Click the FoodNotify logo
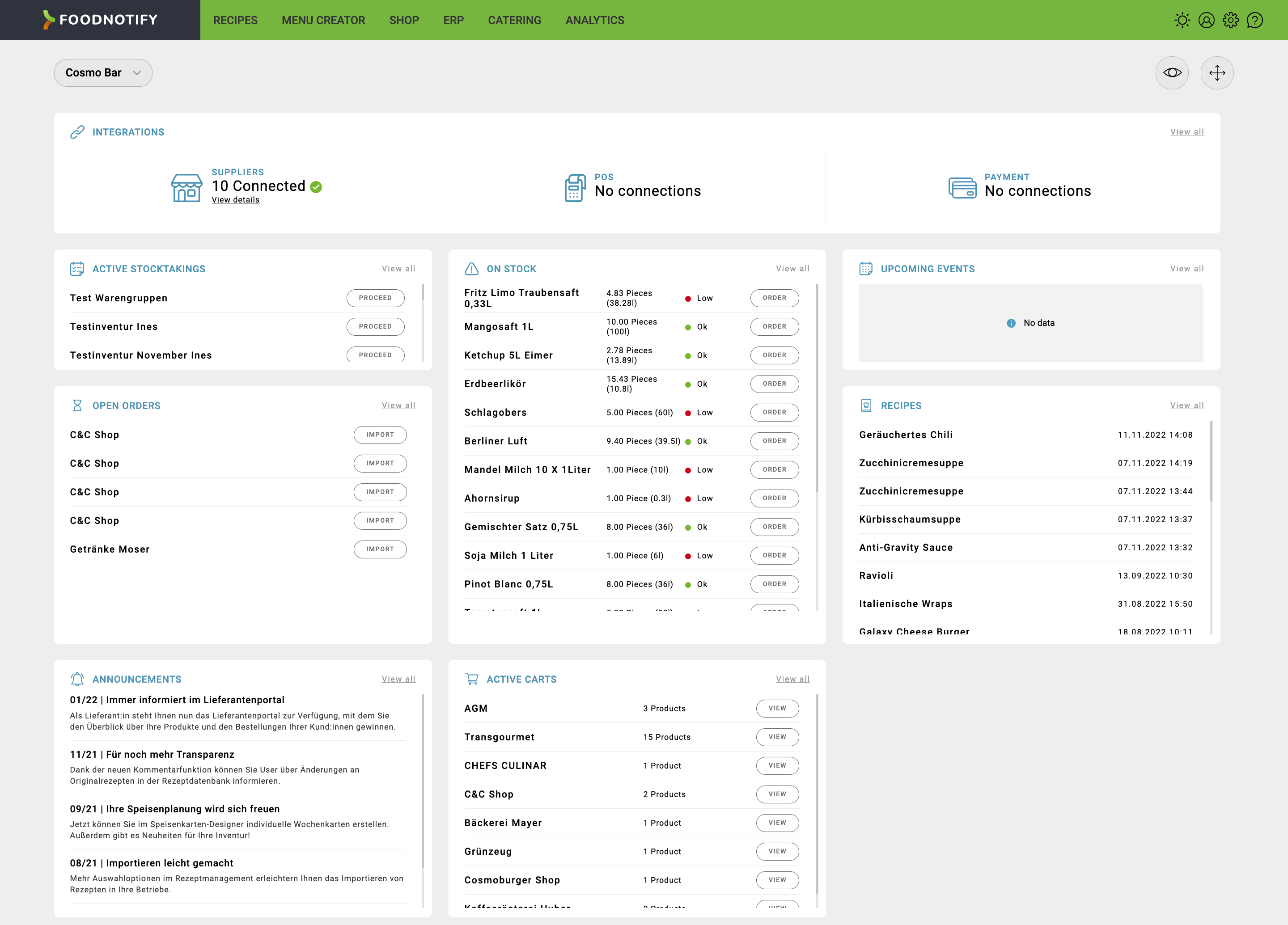This screenshot has height=925, width=1288. coord(99,19)
